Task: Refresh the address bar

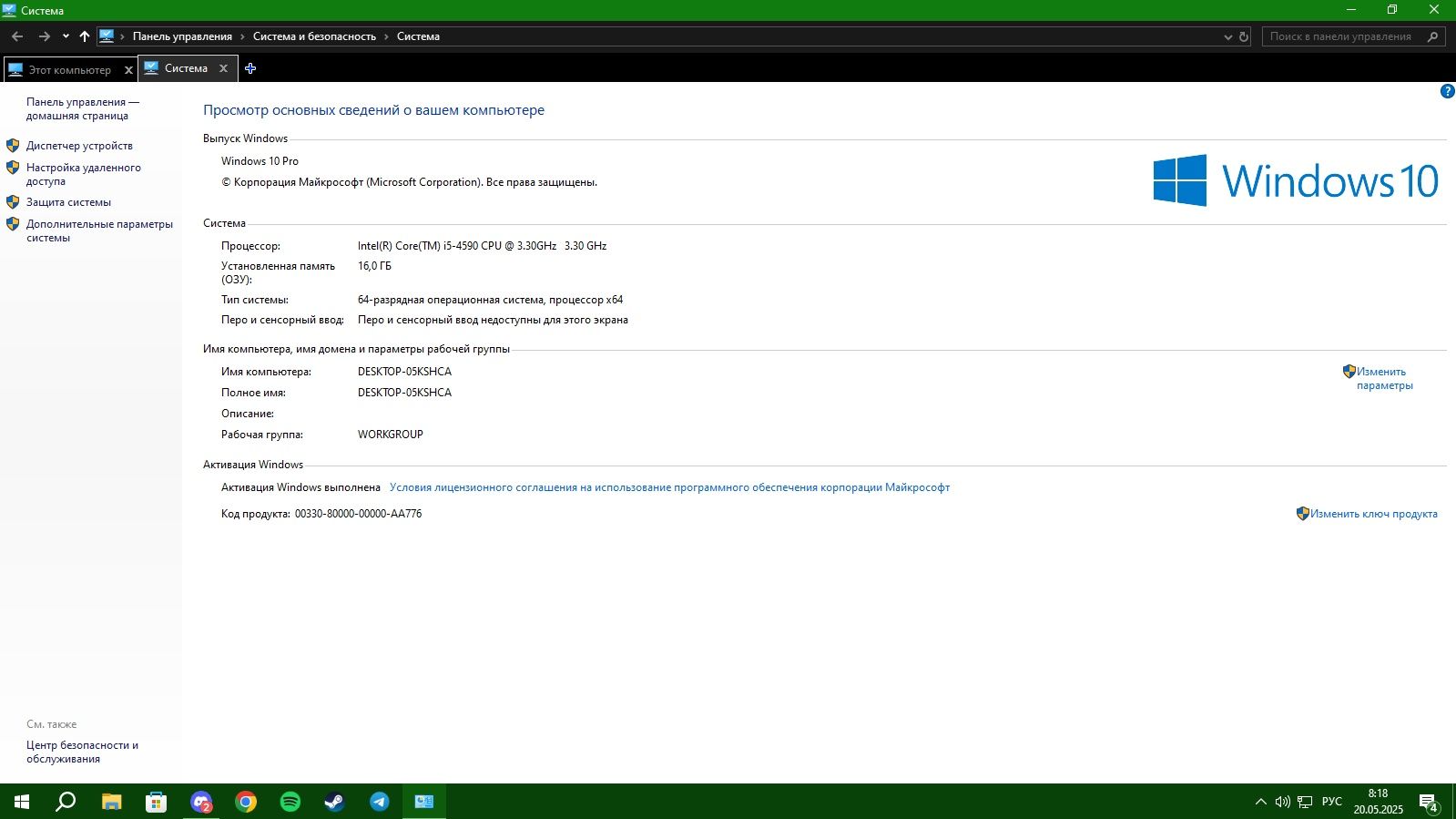Action: tap(1244, 36)
